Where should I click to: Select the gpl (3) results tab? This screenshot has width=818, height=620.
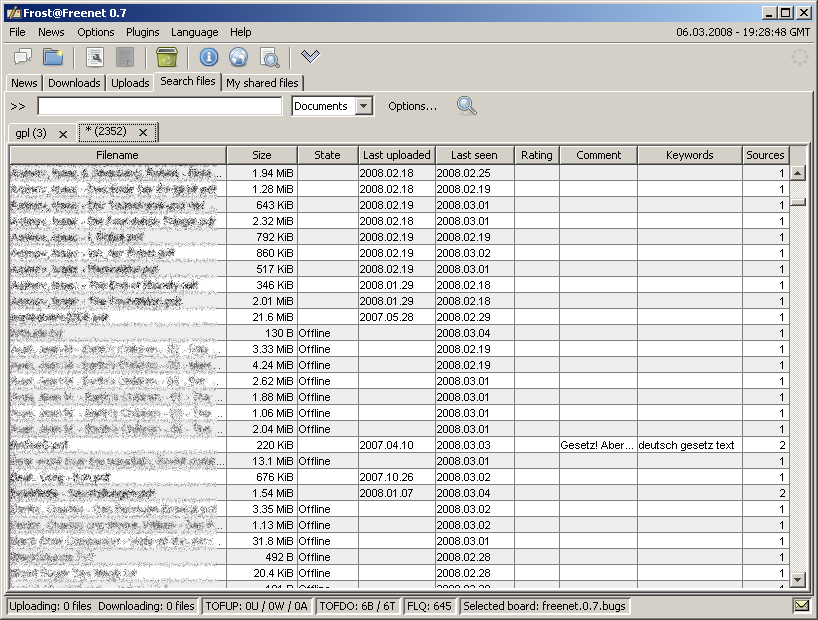pos(31,134)
